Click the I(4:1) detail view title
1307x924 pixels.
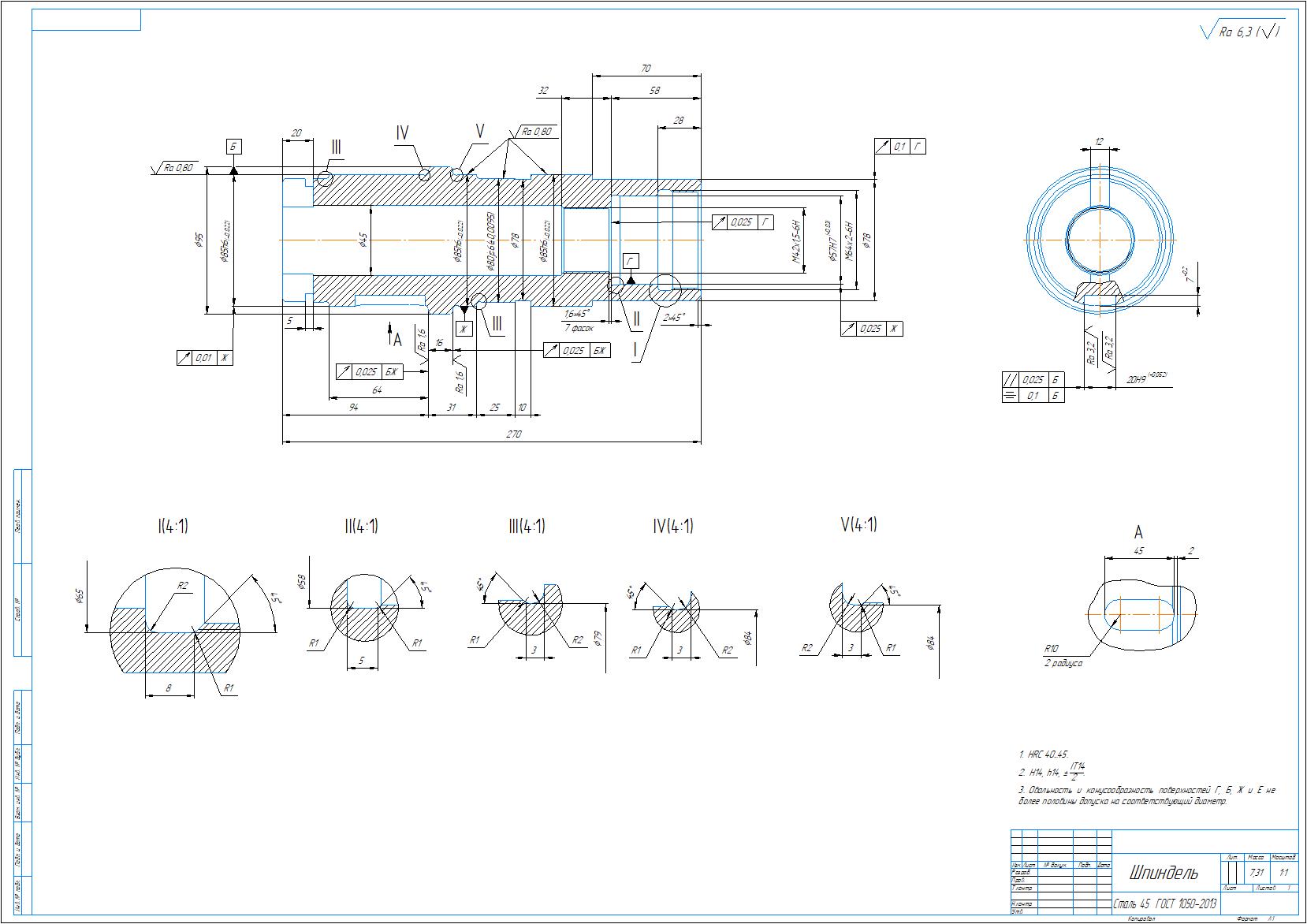(173, 526)
